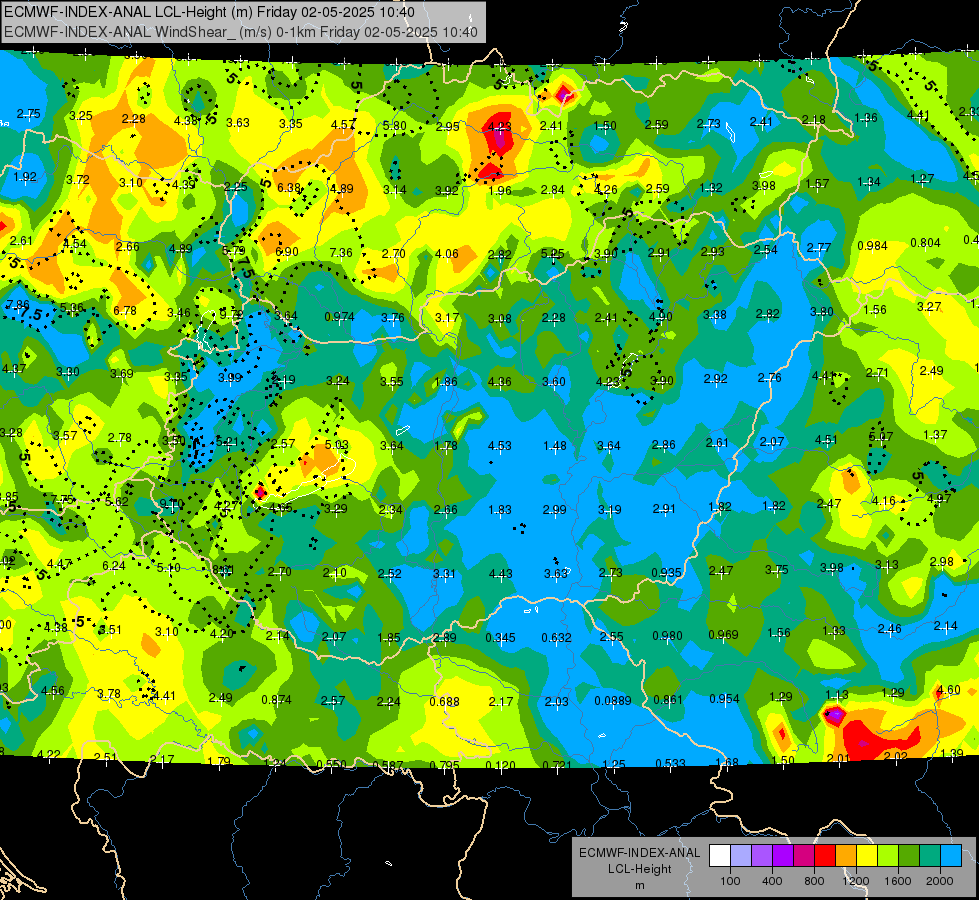Select the wind shear value 7.36
The height and width of the screenshot is (900, 979).
pos(341,252)
